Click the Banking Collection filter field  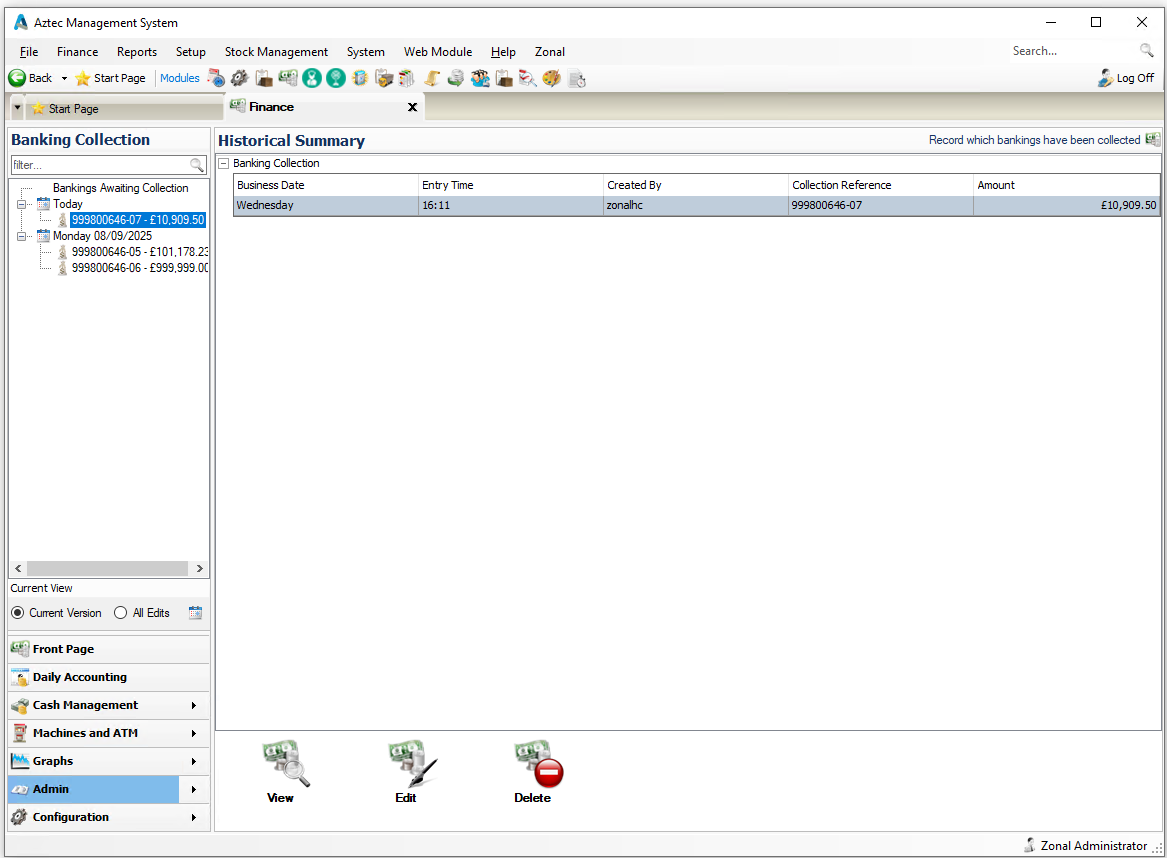point(100,165)
